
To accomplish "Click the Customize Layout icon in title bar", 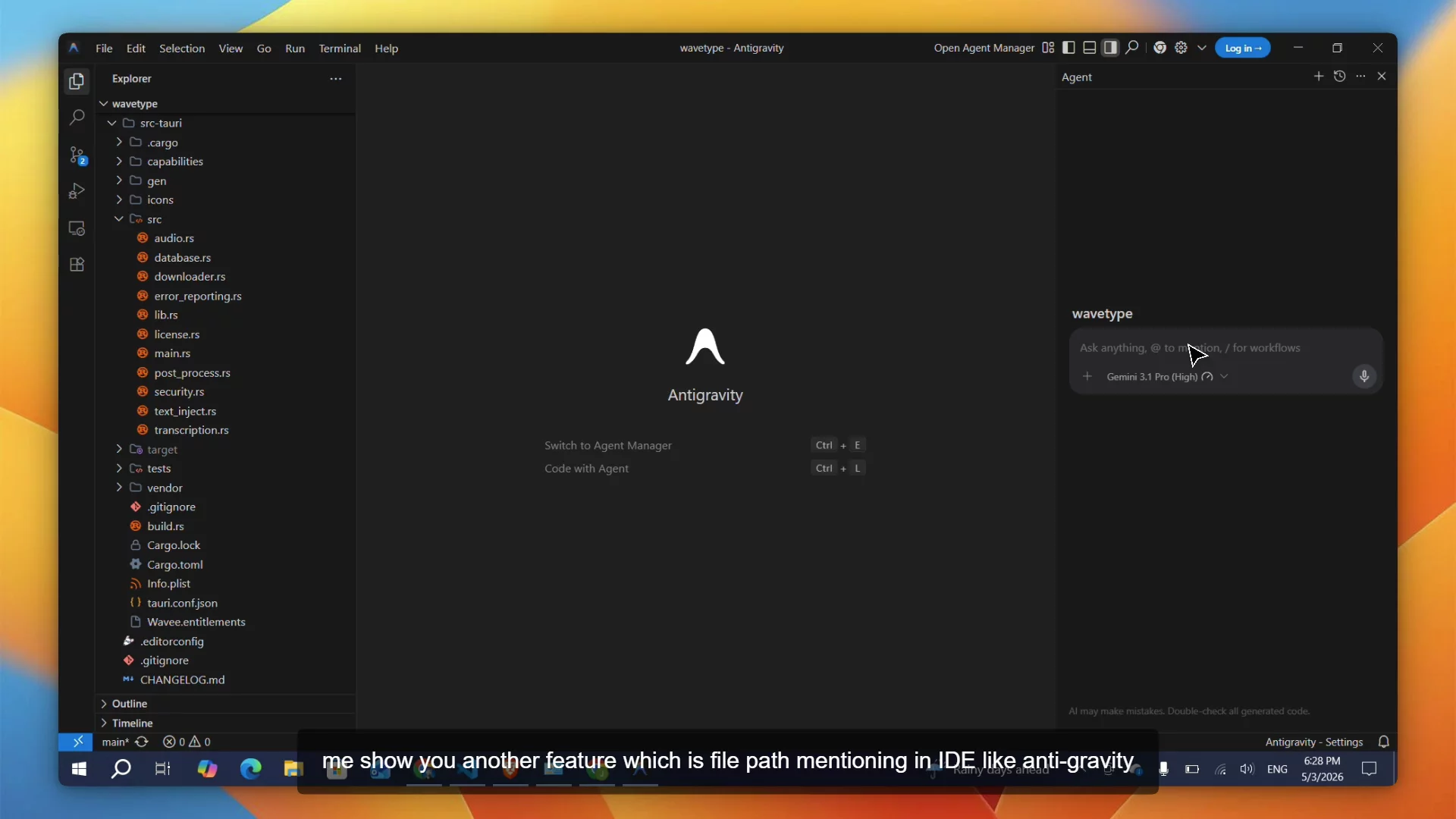I will 1048,48.
